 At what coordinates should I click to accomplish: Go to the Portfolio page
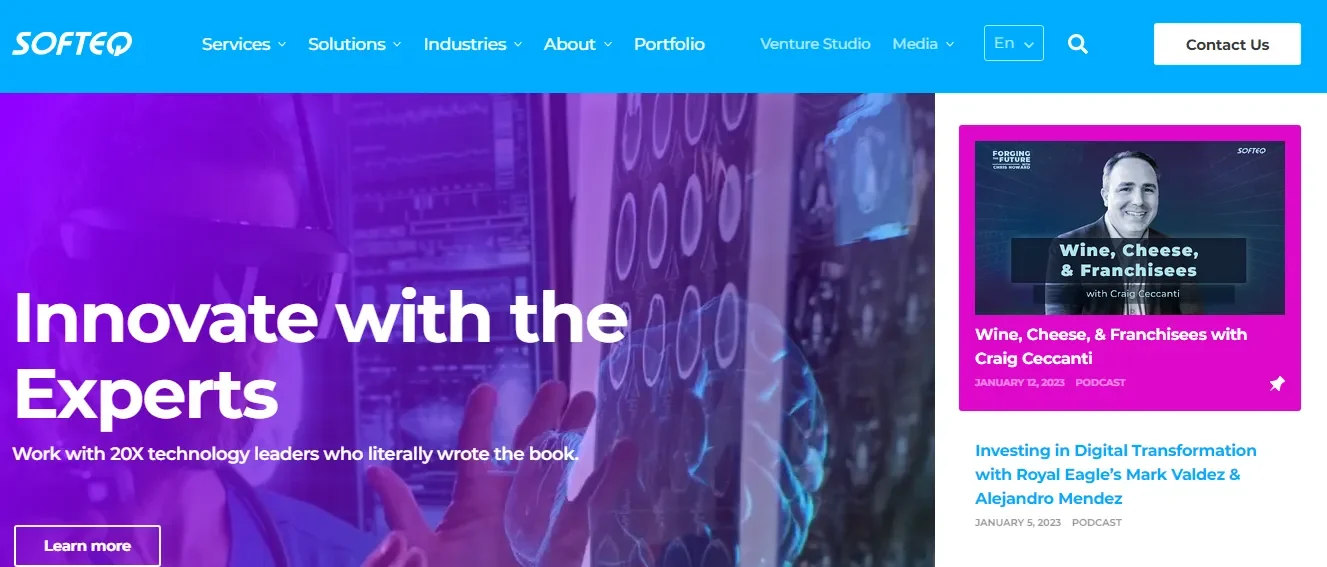click(x=669, y=44)
